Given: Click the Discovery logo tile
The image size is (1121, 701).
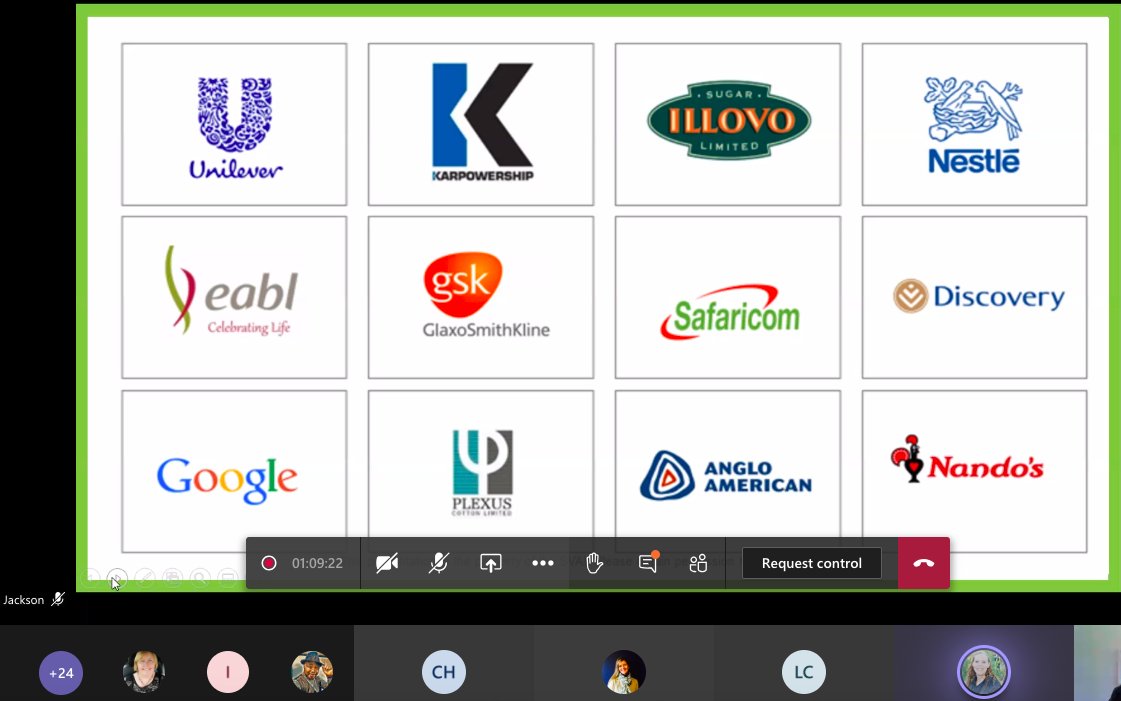Looking at the screenshot, I should pyautogui.click(x=974, y=297).
